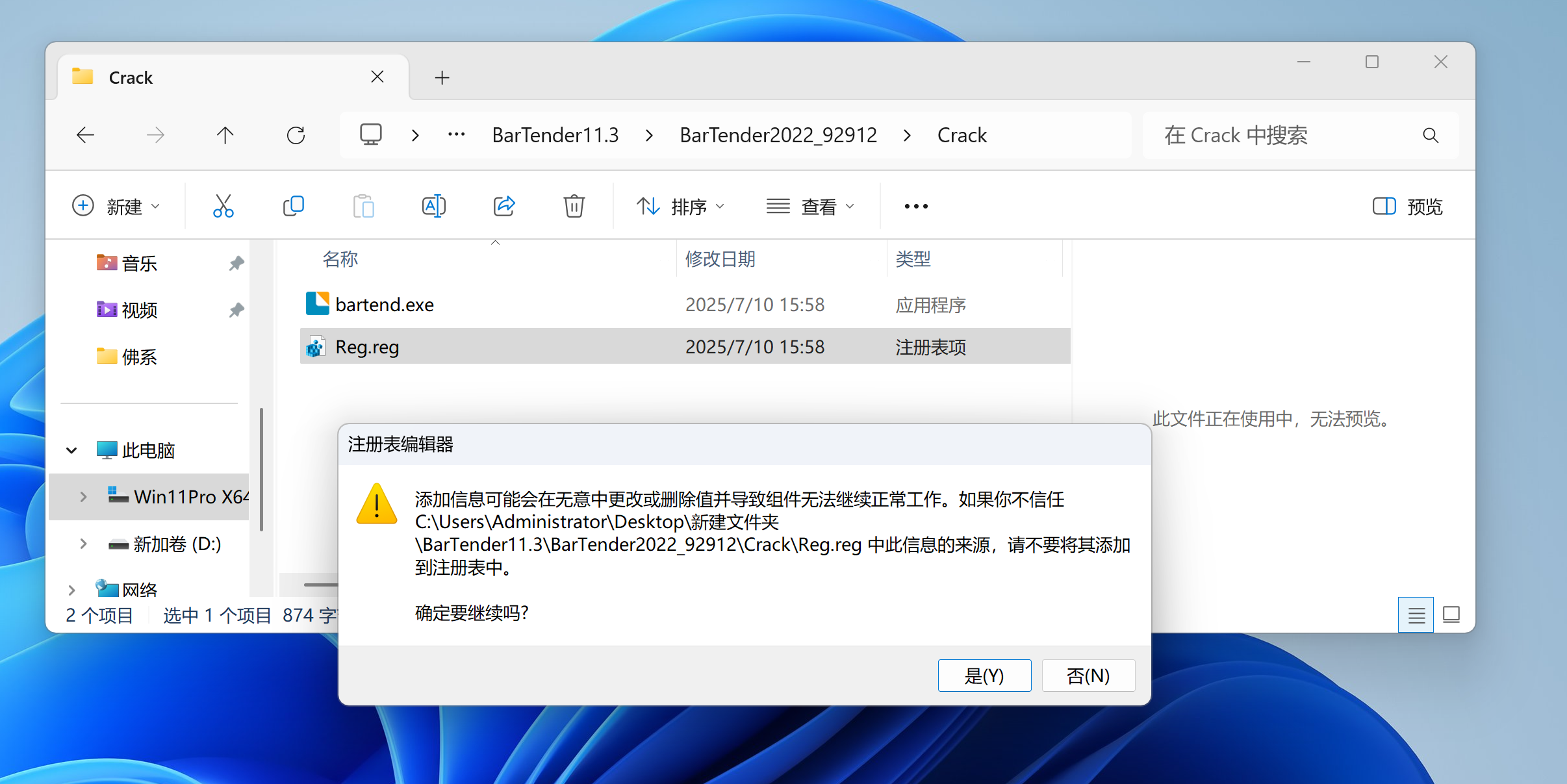1567x784 pixels.
Task: Open a new tab with plus button
Action: point(442,78)
